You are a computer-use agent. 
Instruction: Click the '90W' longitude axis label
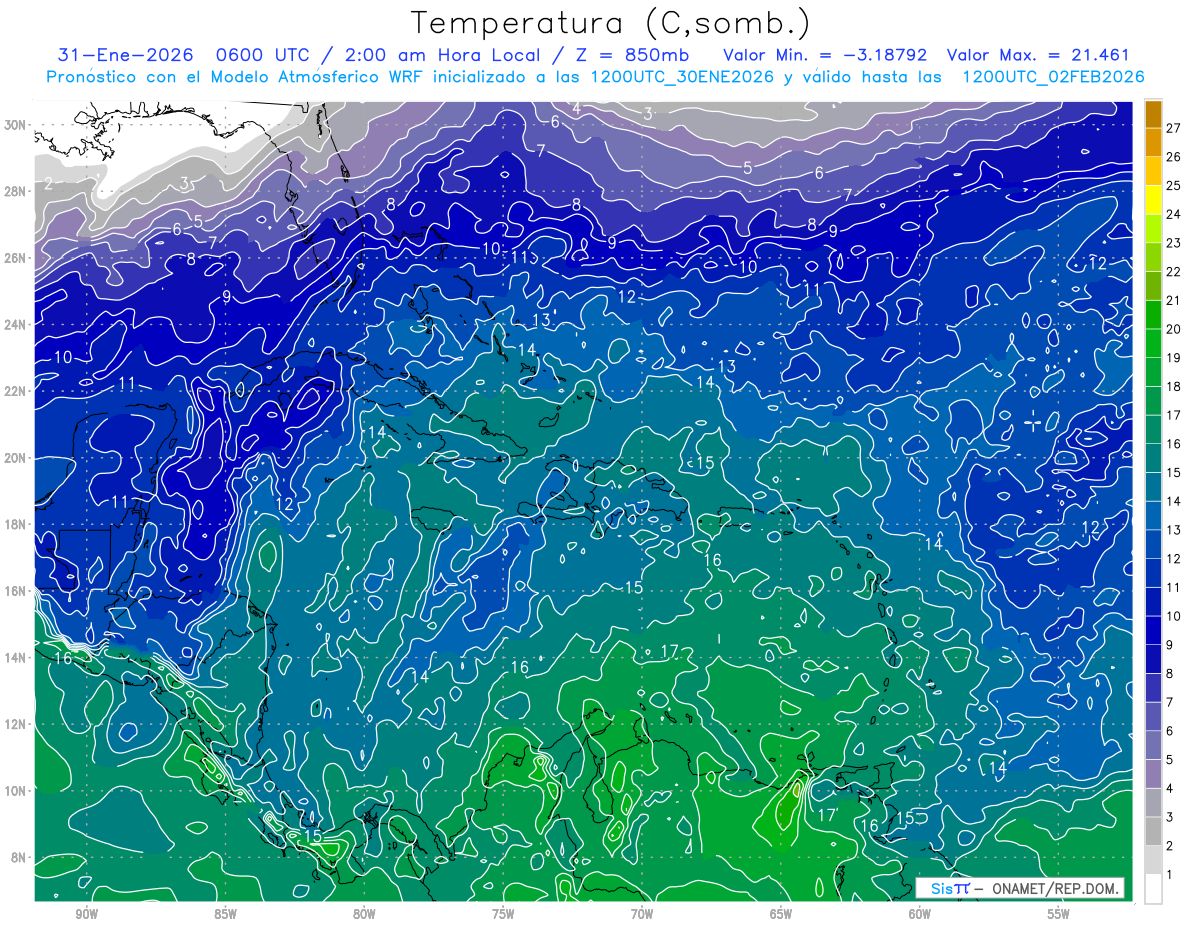[x=86, y=915]
